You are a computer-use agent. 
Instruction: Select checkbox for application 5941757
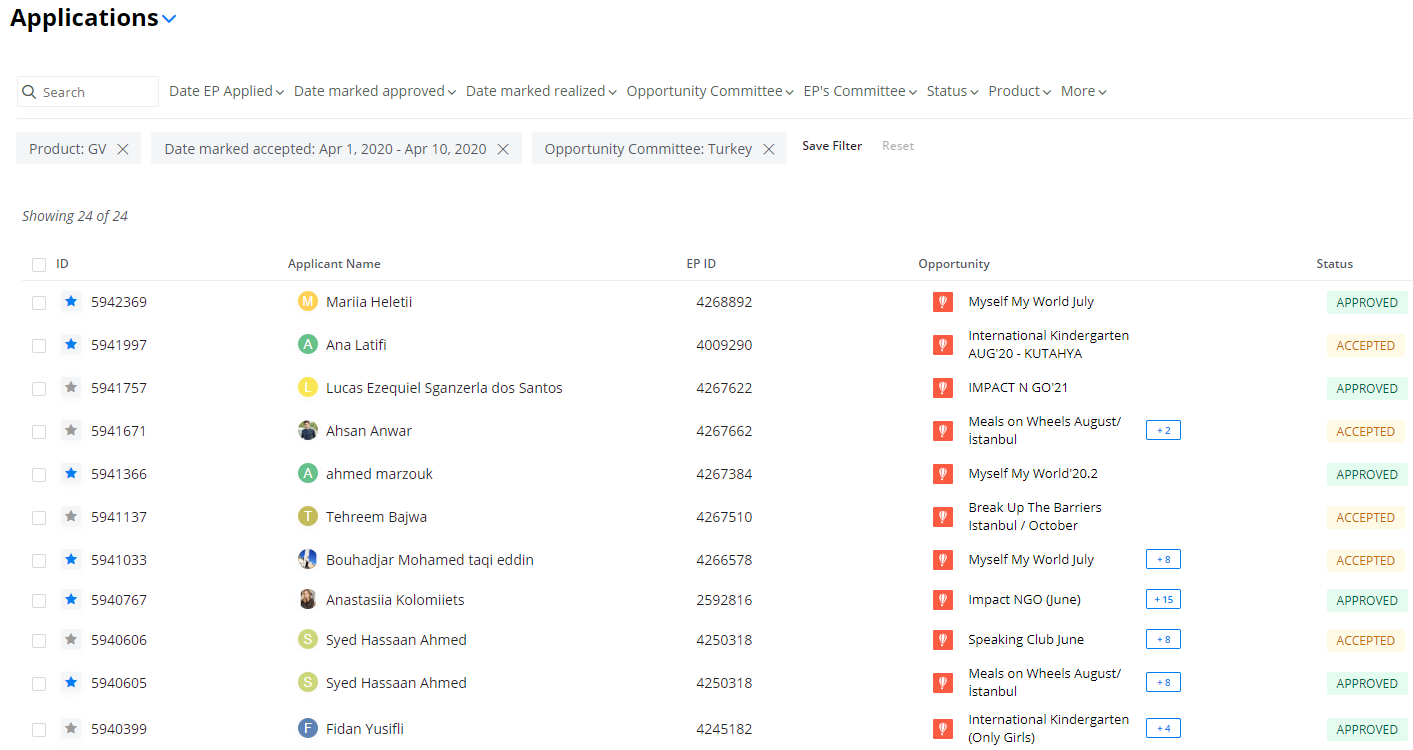tap(39, 388)
